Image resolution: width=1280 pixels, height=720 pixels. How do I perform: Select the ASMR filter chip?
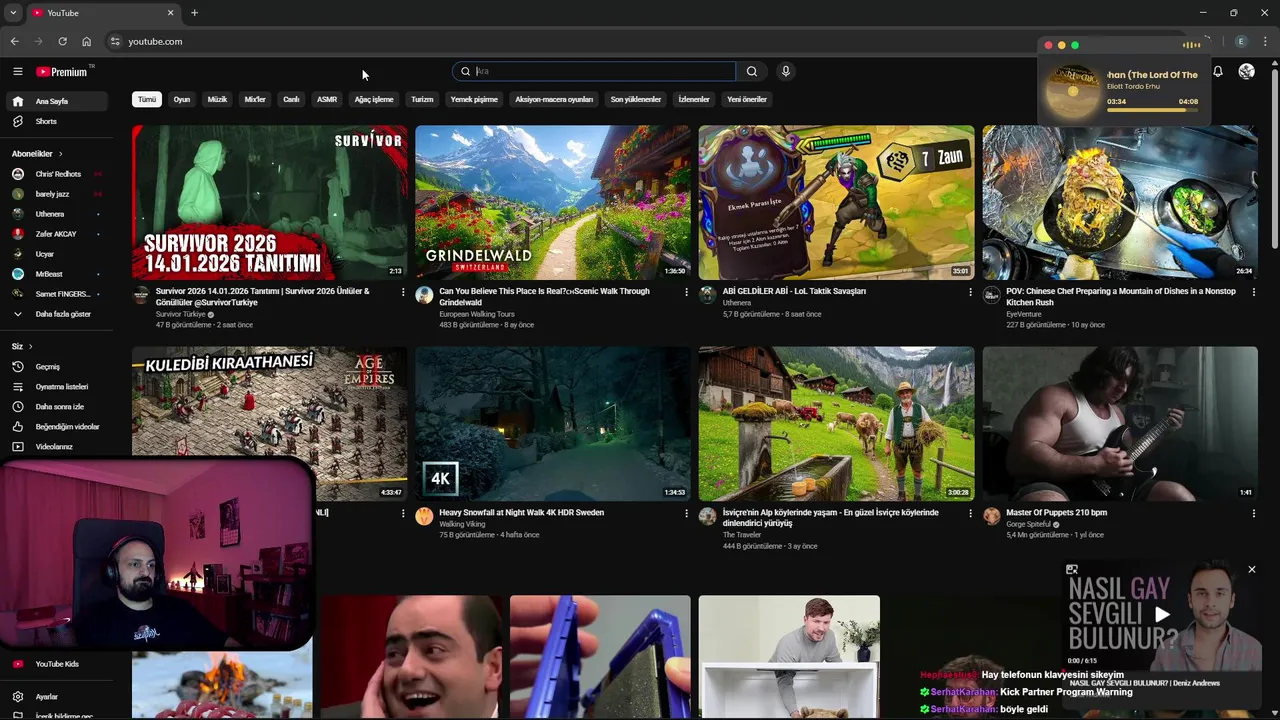(x=327, y=99)
